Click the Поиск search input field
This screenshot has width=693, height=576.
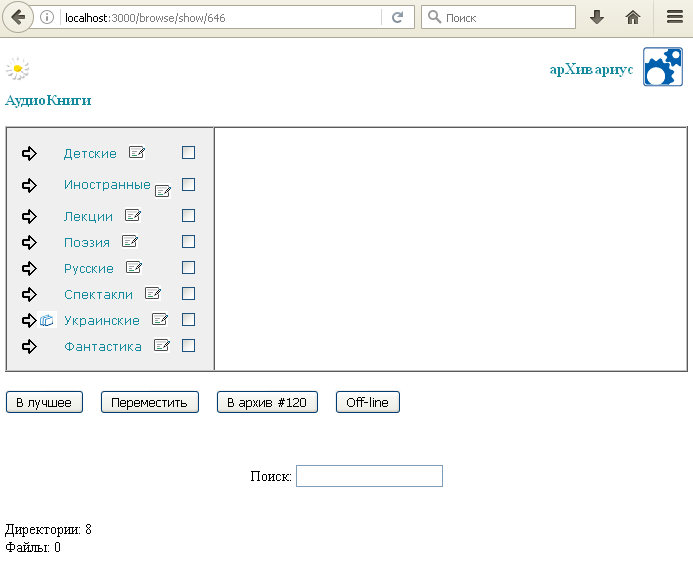pyautogui.click(x=369, y=476)
